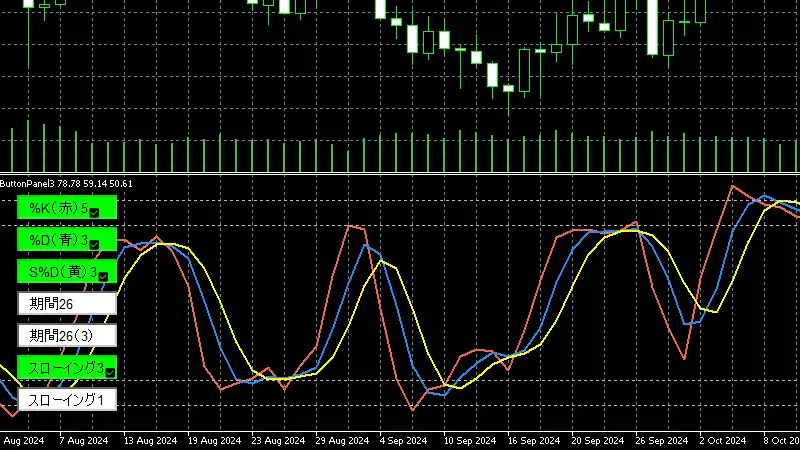The height and width of the screenshot is (450, 800).
Task: Disable the スローイング3 green button
Action: coord(60,368)
